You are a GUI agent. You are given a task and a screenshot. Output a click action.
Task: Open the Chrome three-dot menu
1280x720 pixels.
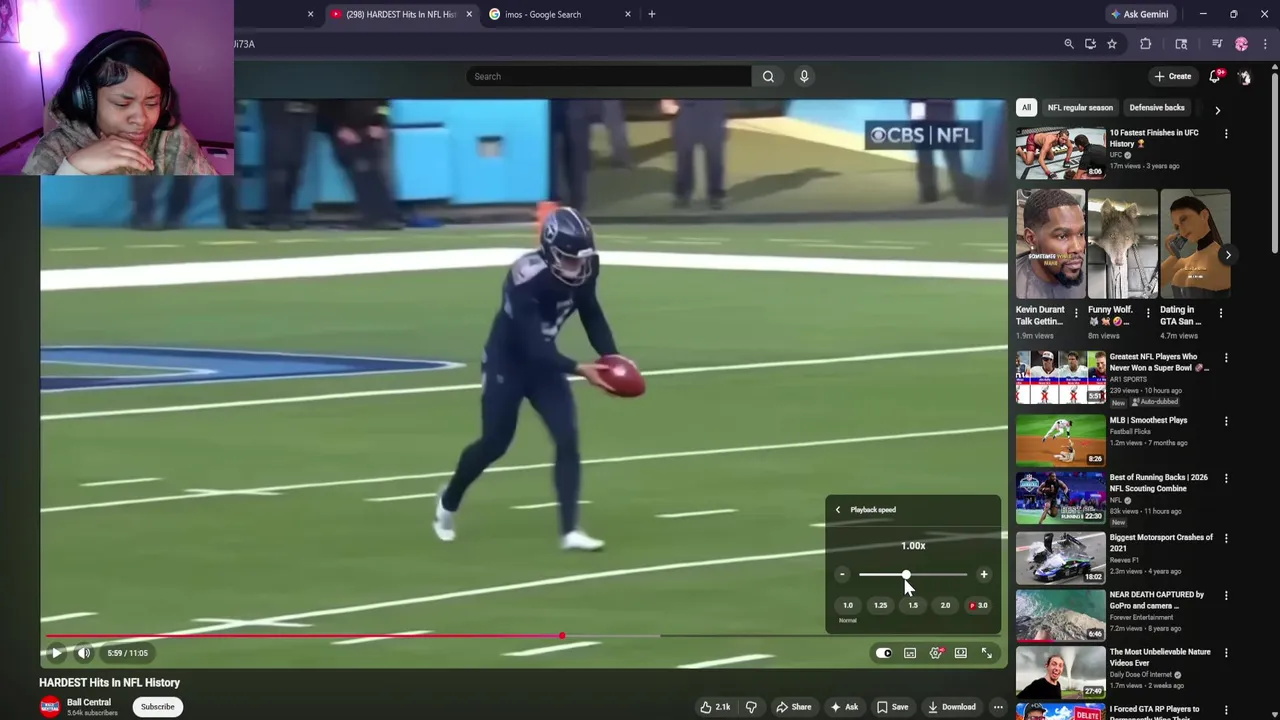[1265, 44]
